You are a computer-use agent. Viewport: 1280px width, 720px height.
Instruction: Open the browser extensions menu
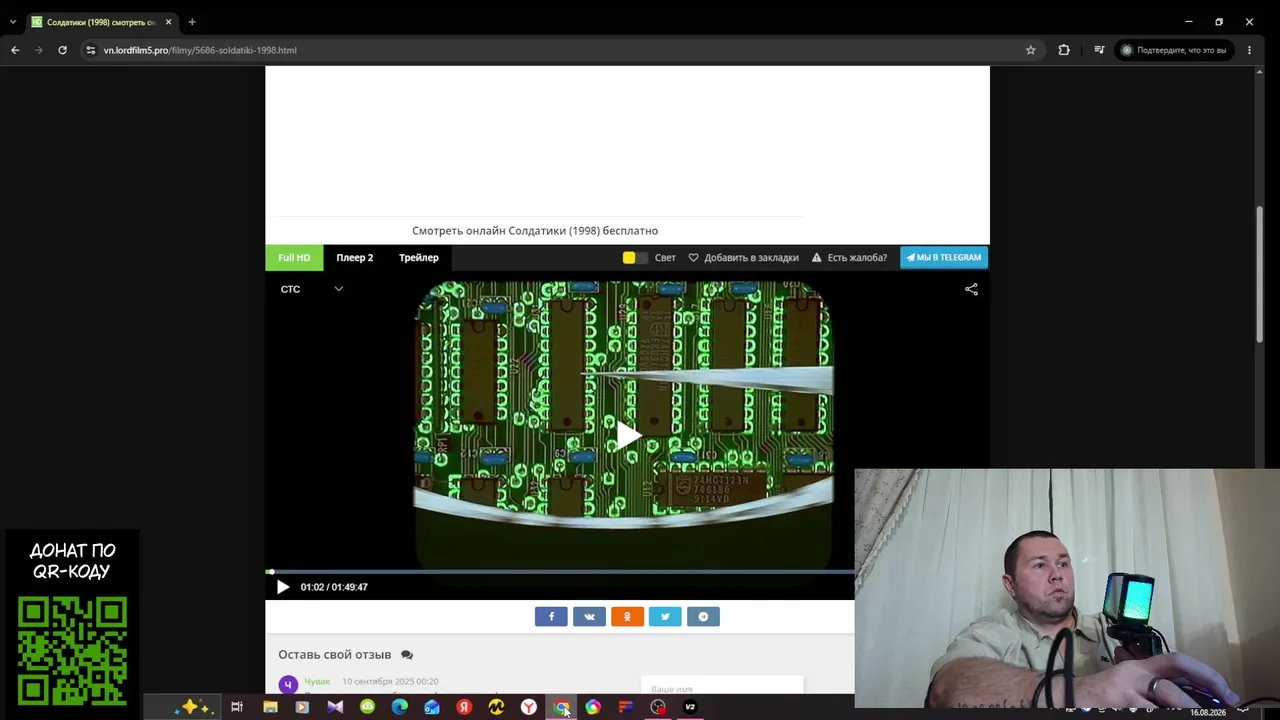[x=1064, y=50]
